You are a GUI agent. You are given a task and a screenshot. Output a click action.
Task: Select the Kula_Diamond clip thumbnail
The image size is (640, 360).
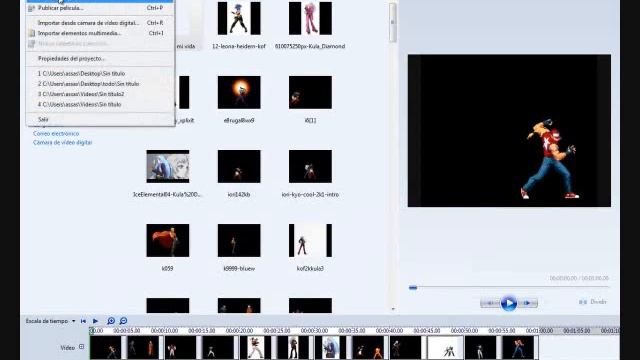pyautogui.click(x=310, y=18)
